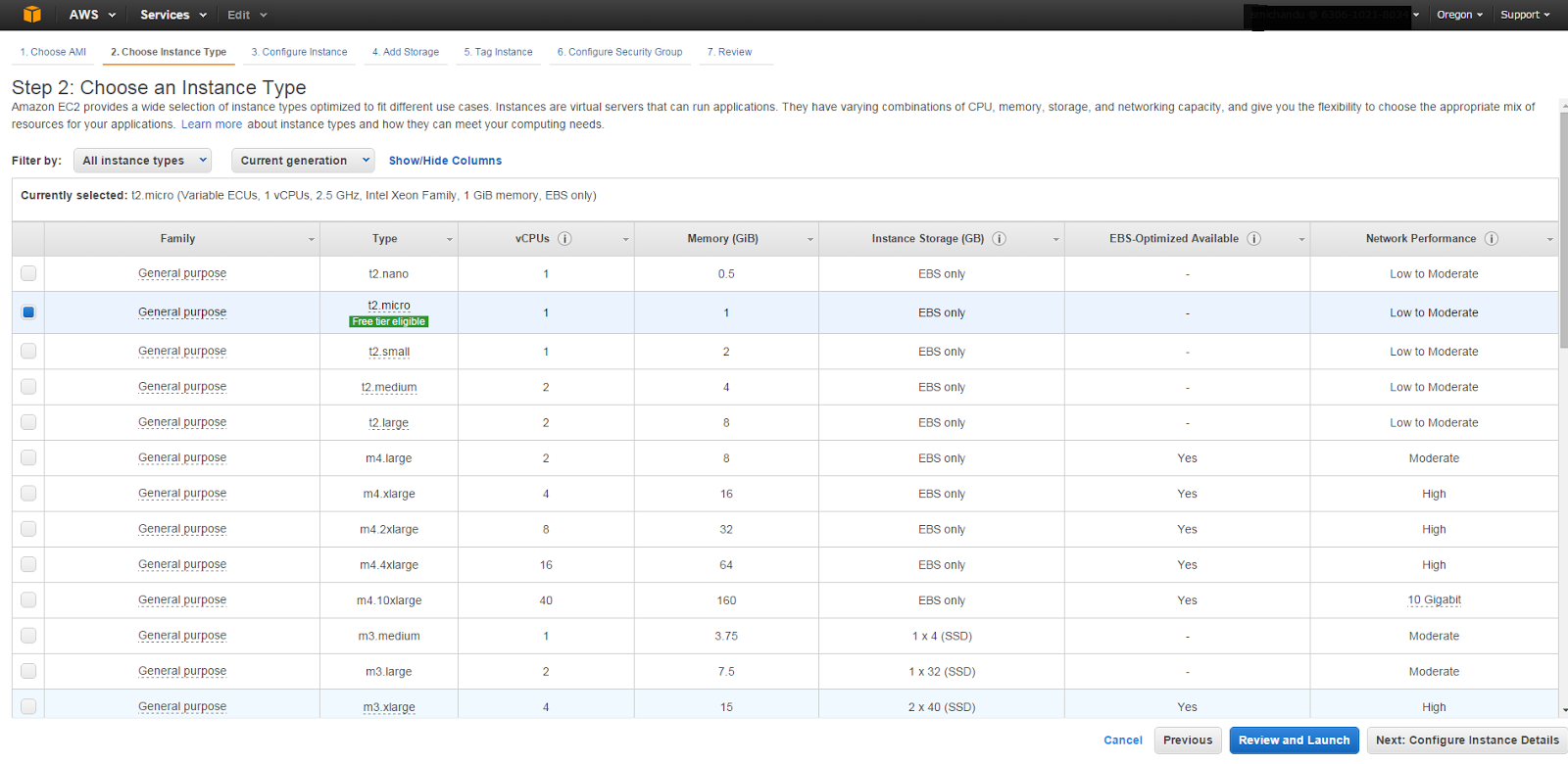Viewport: 1568px width, 764px height.
Task: Click the AWS orange cube logo
Action: pos(32,14)
